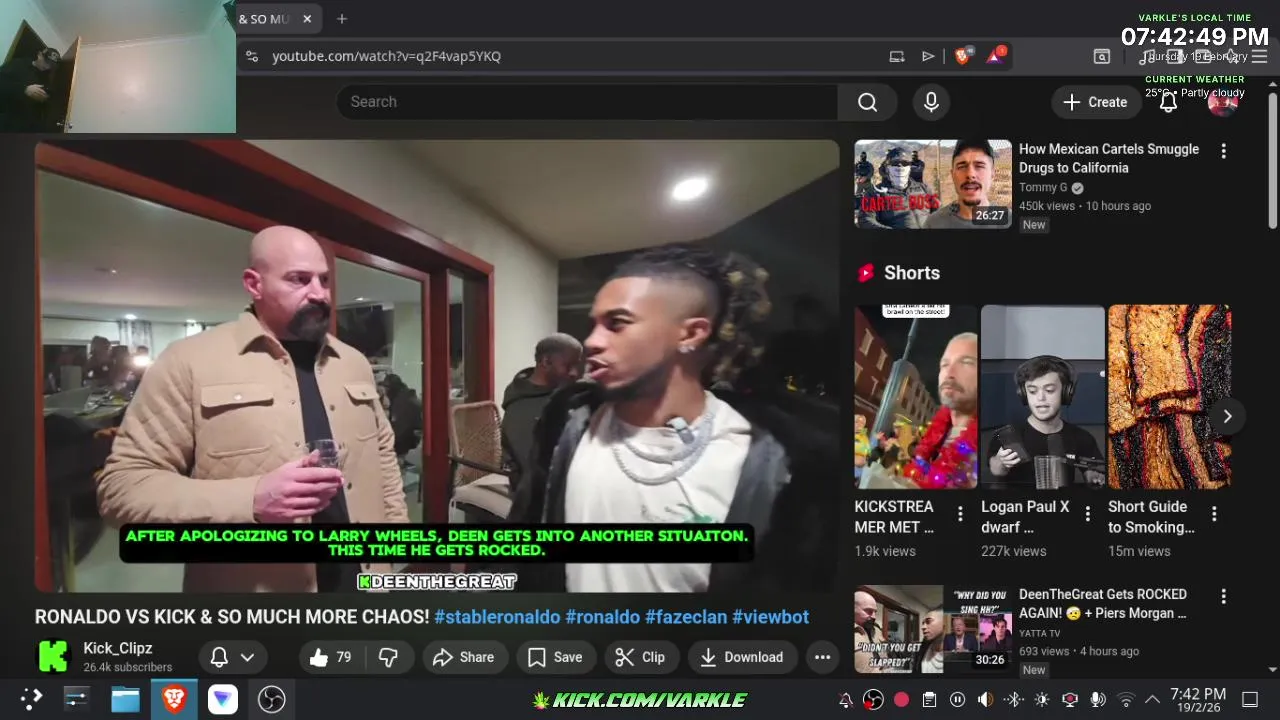Screen dimensions: 1280x720
Task: Open more actions ellipsis under video
Action: [x=822, y=657]
